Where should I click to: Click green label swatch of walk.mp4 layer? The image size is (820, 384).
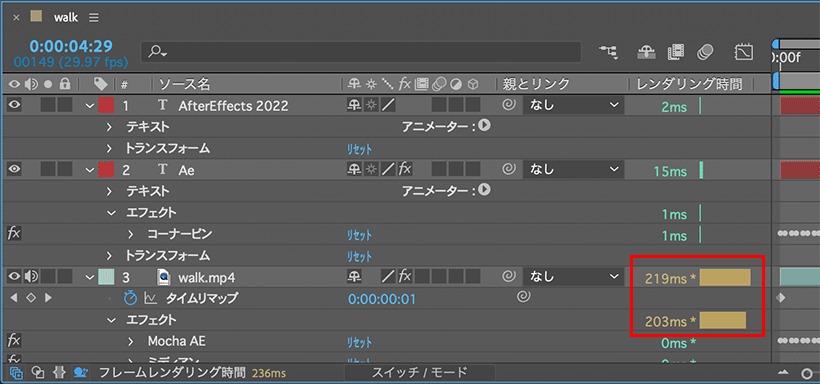click(106, 276)
